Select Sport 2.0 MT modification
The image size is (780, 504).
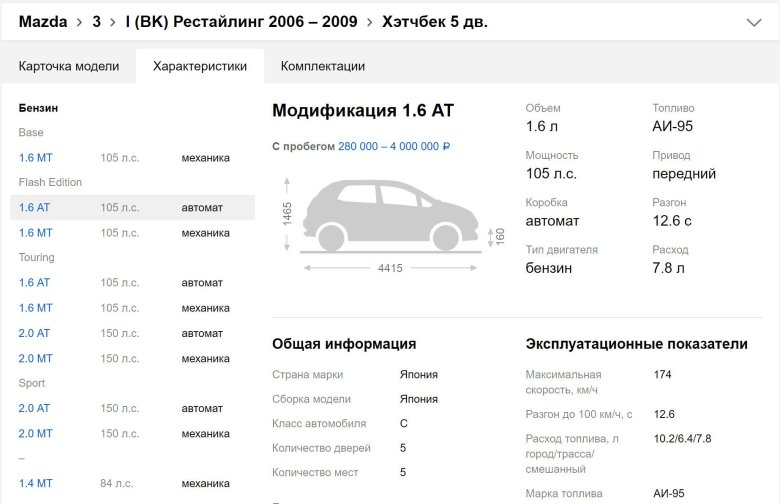click(x=35, y=433)
